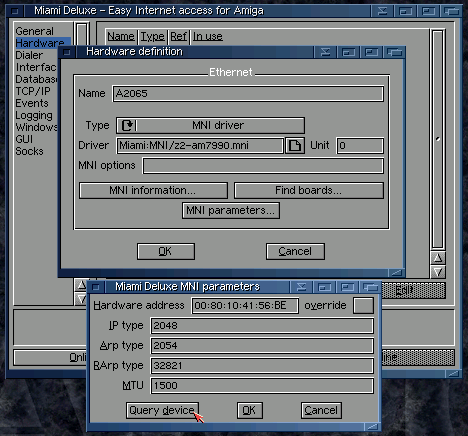Image resolution: width=468 pixels, height=436 pixels.
Task: Toggle the hardware address override checkbox
Action: (x=363, y=306)
